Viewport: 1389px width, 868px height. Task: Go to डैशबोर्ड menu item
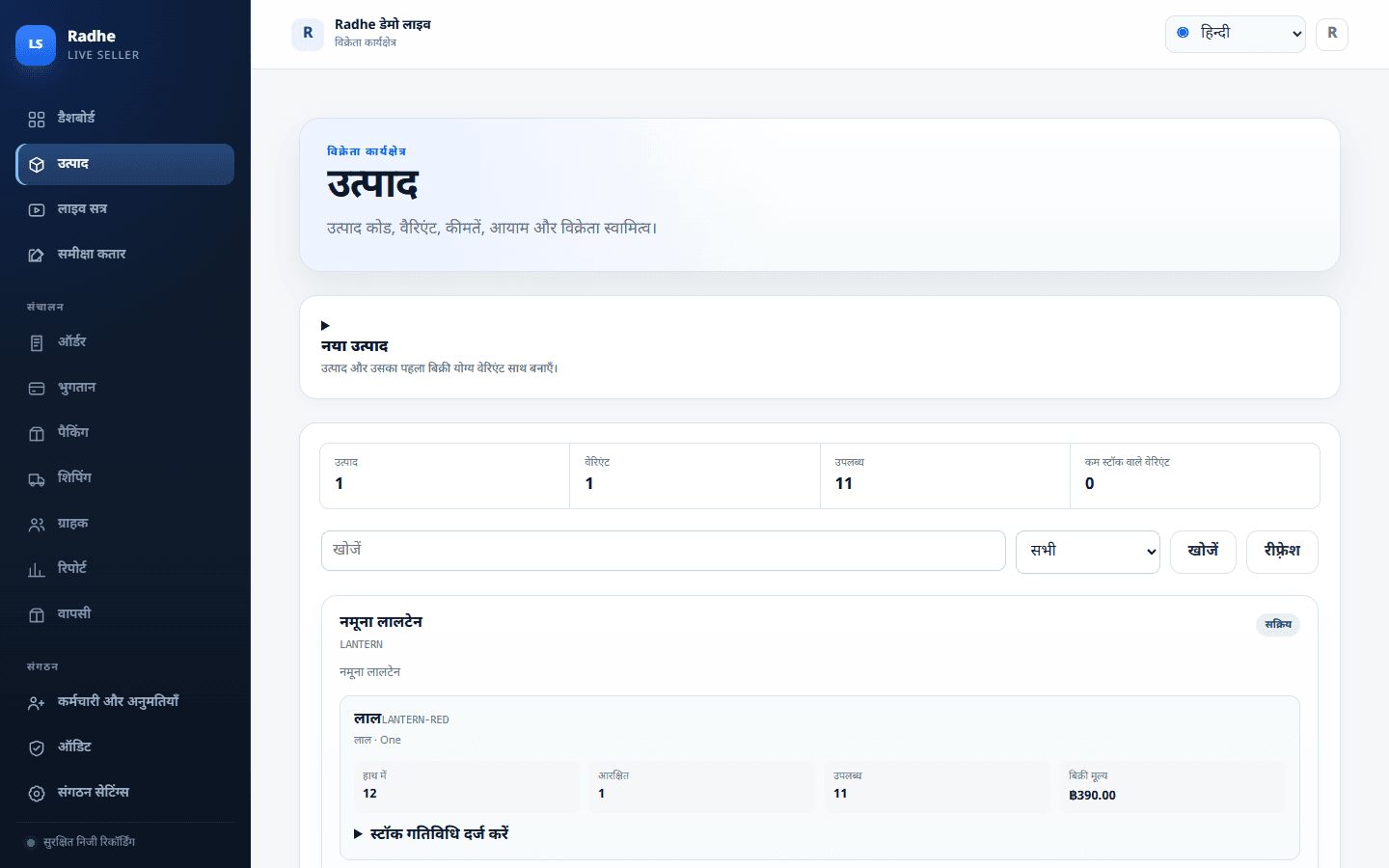tap(125, 119)
